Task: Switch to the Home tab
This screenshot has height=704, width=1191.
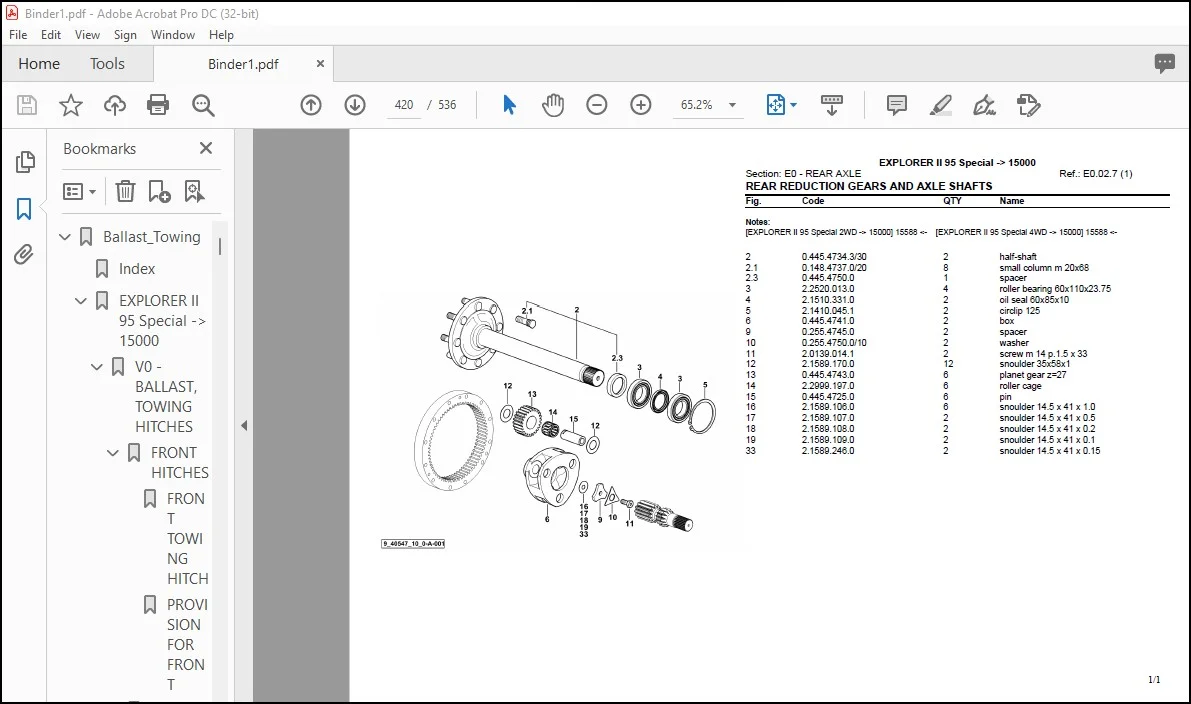Action: click(x=39, y=64)
